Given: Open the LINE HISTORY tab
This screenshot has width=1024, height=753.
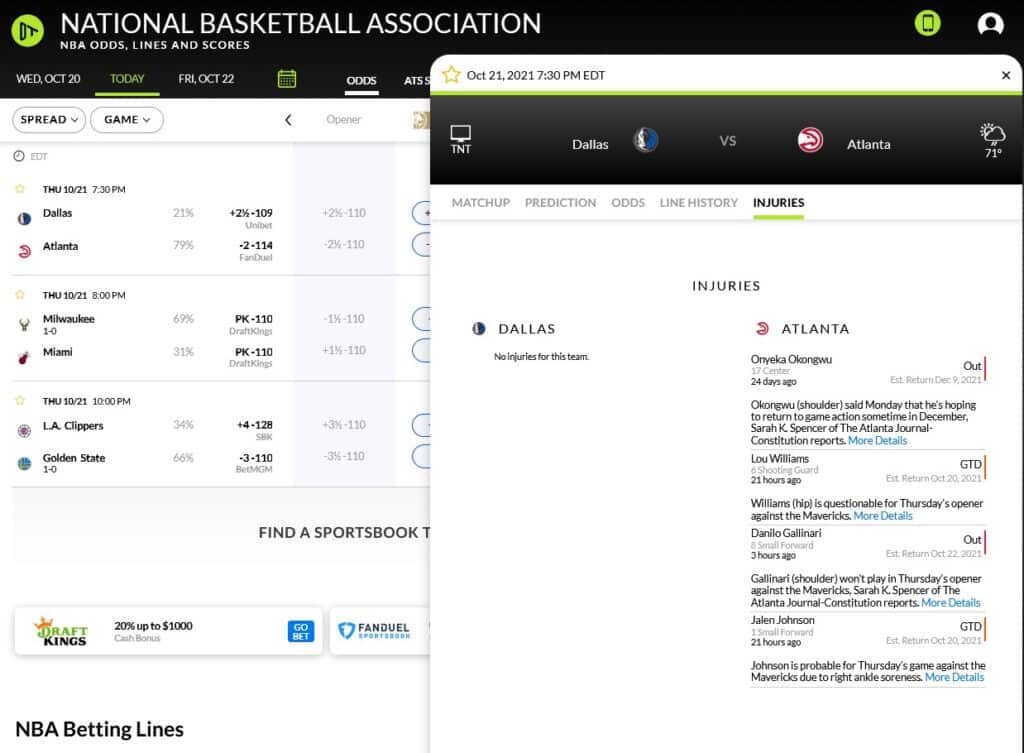Looking at the screenshot, I should 698,202.
